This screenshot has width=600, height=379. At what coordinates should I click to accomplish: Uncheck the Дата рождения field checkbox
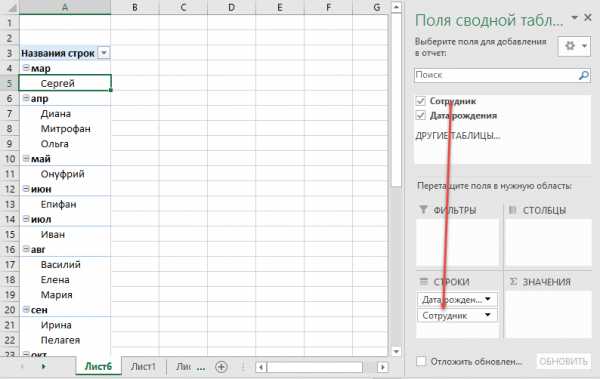pyautogui.click(x=421, y=115)
